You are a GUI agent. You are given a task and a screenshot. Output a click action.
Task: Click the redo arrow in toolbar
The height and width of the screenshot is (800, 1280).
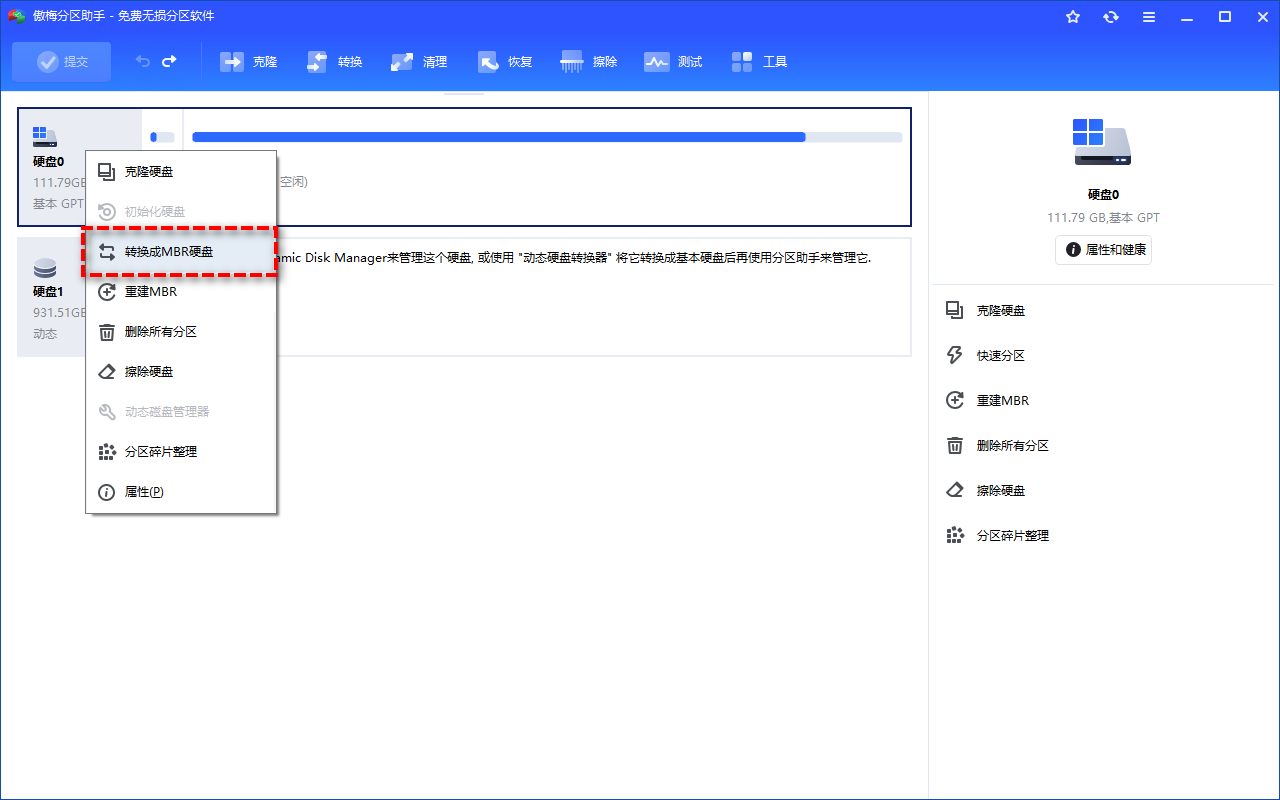[x=169, y=62]
